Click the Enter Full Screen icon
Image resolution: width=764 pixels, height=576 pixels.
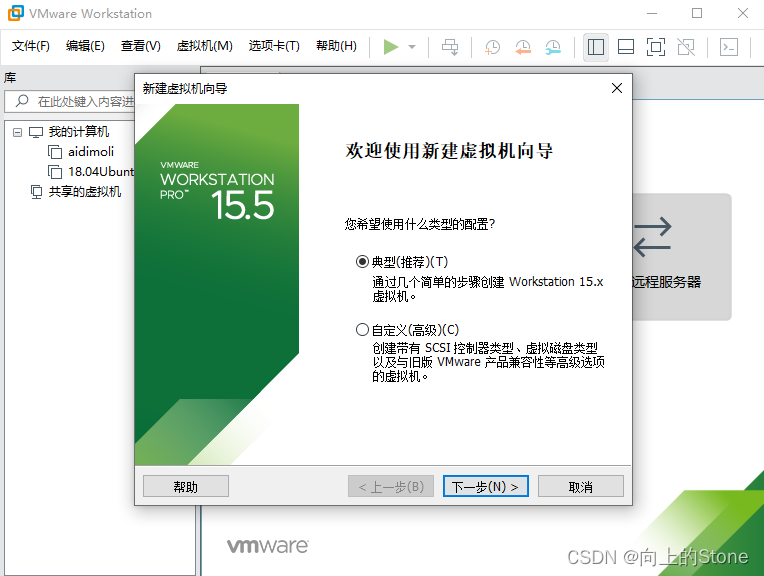(x=656, y=47)
